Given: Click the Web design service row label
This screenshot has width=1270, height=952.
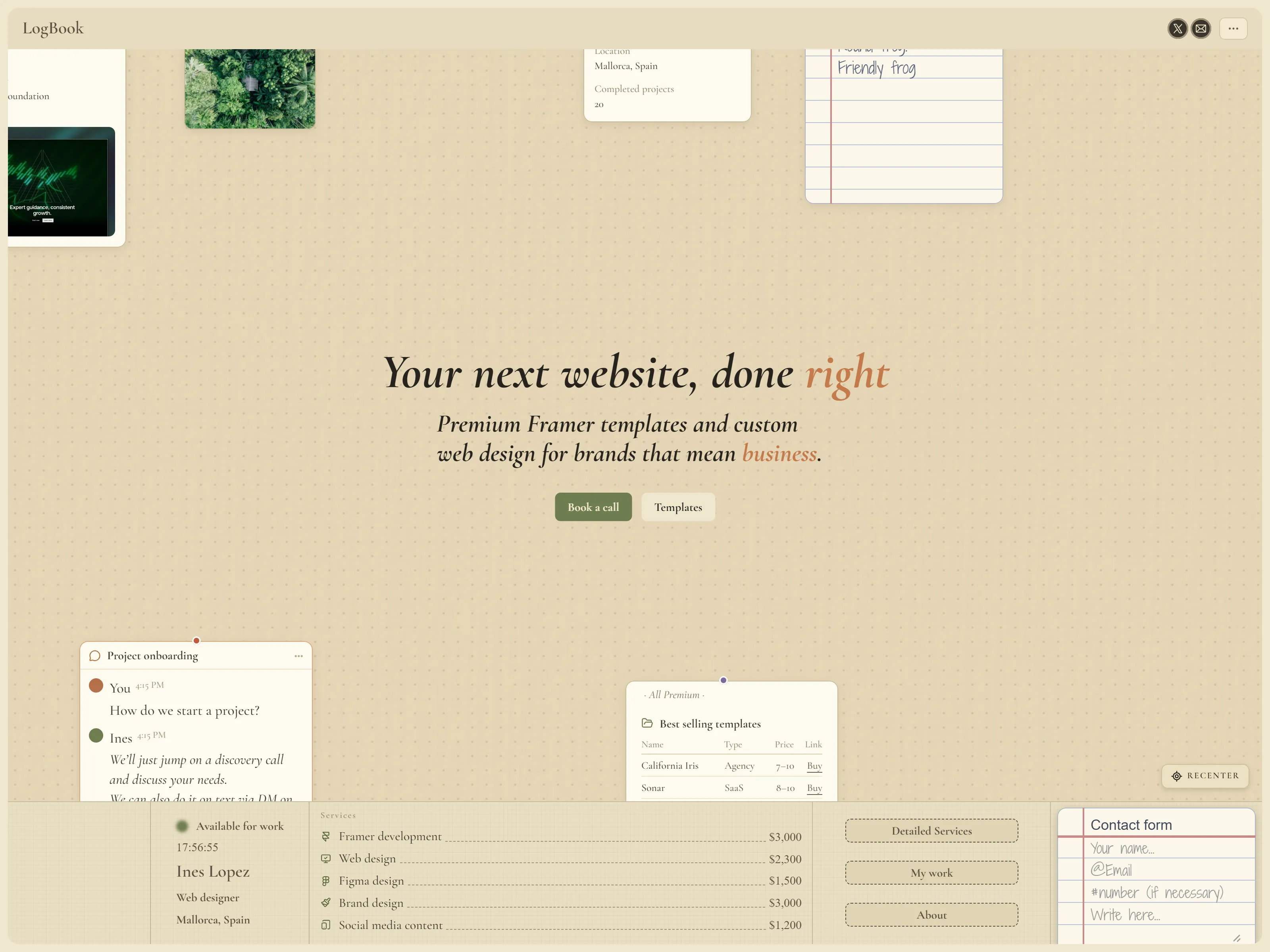Looking at the screenshot, I should tap(367, 858).
